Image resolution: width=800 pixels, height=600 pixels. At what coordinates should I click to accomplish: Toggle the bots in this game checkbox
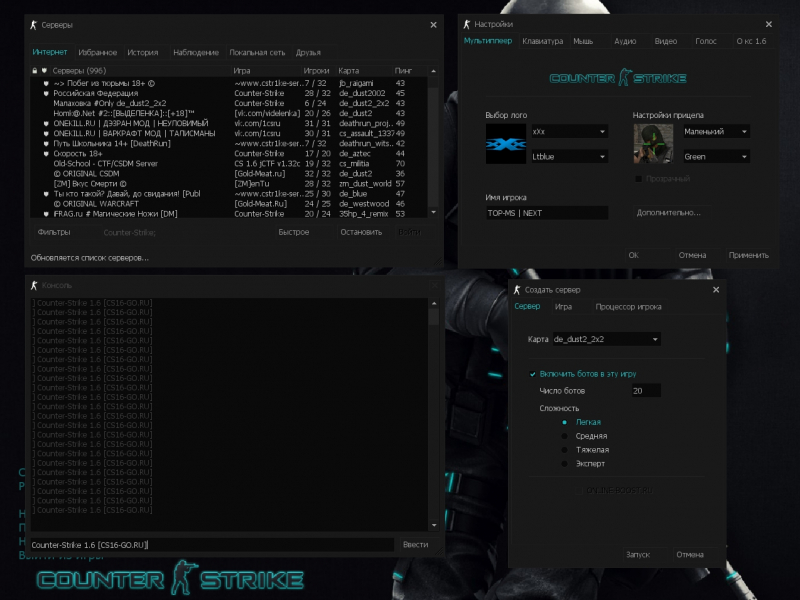pyautogui.click(x=533, y=374)
